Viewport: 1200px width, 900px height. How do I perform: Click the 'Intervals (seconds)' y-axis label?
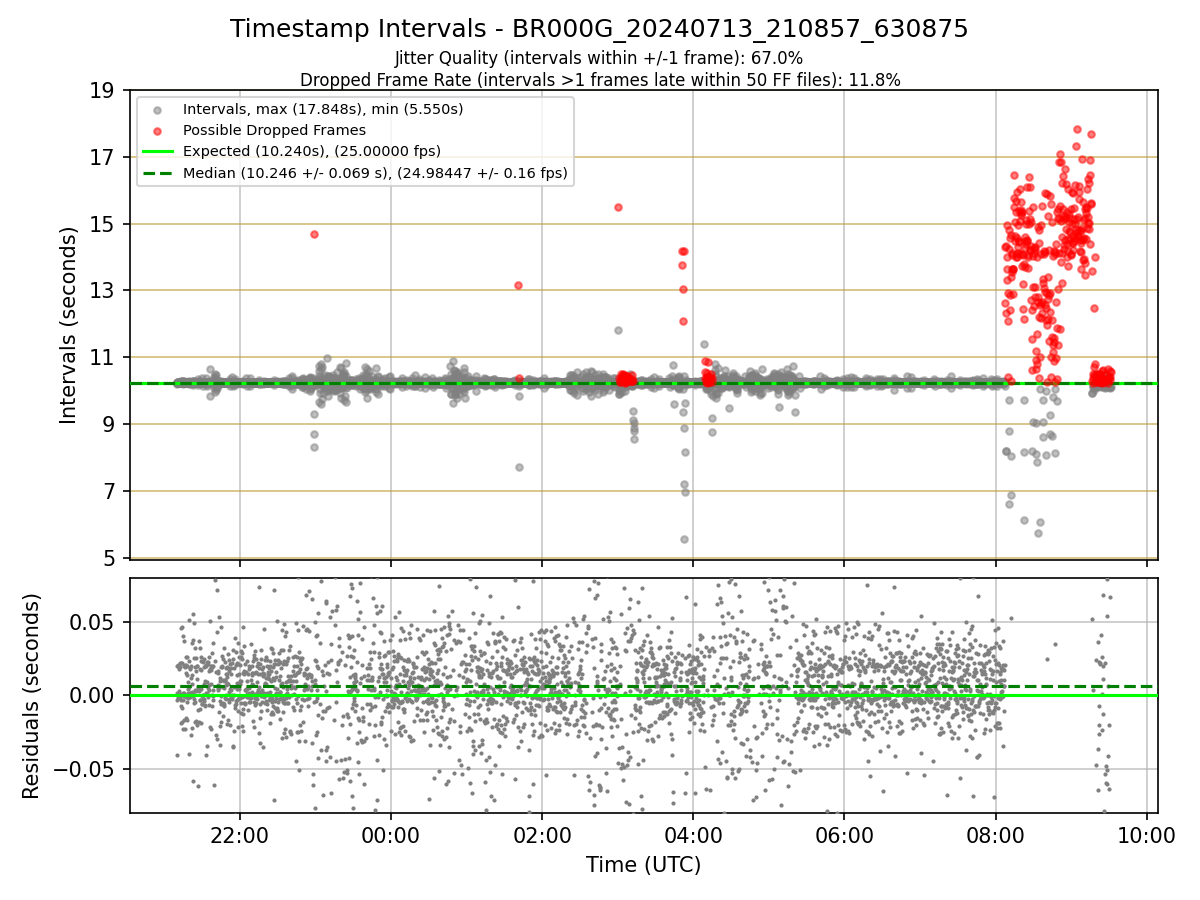click(68, 325)
